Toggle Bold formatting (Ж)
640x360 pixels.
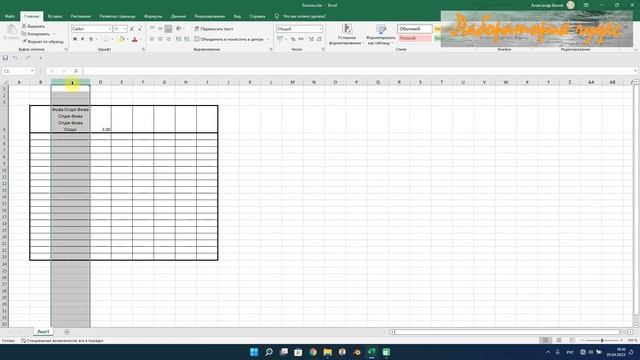click(75, 39)
